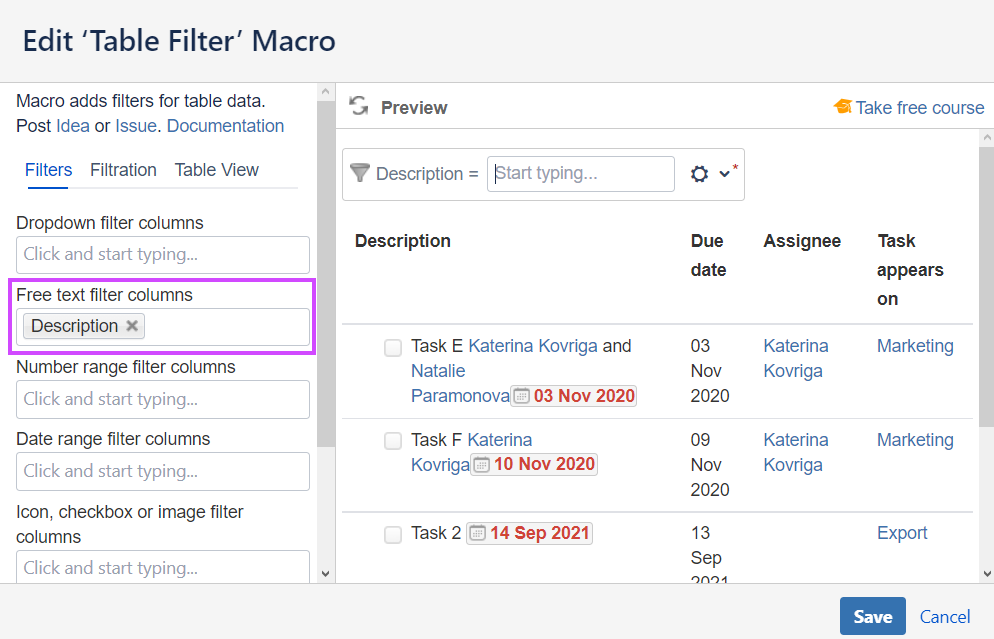The height and width of the screenshot is (639, 994).
Task: Toggle the Task 2 checkbox
Action: (393, 534)
